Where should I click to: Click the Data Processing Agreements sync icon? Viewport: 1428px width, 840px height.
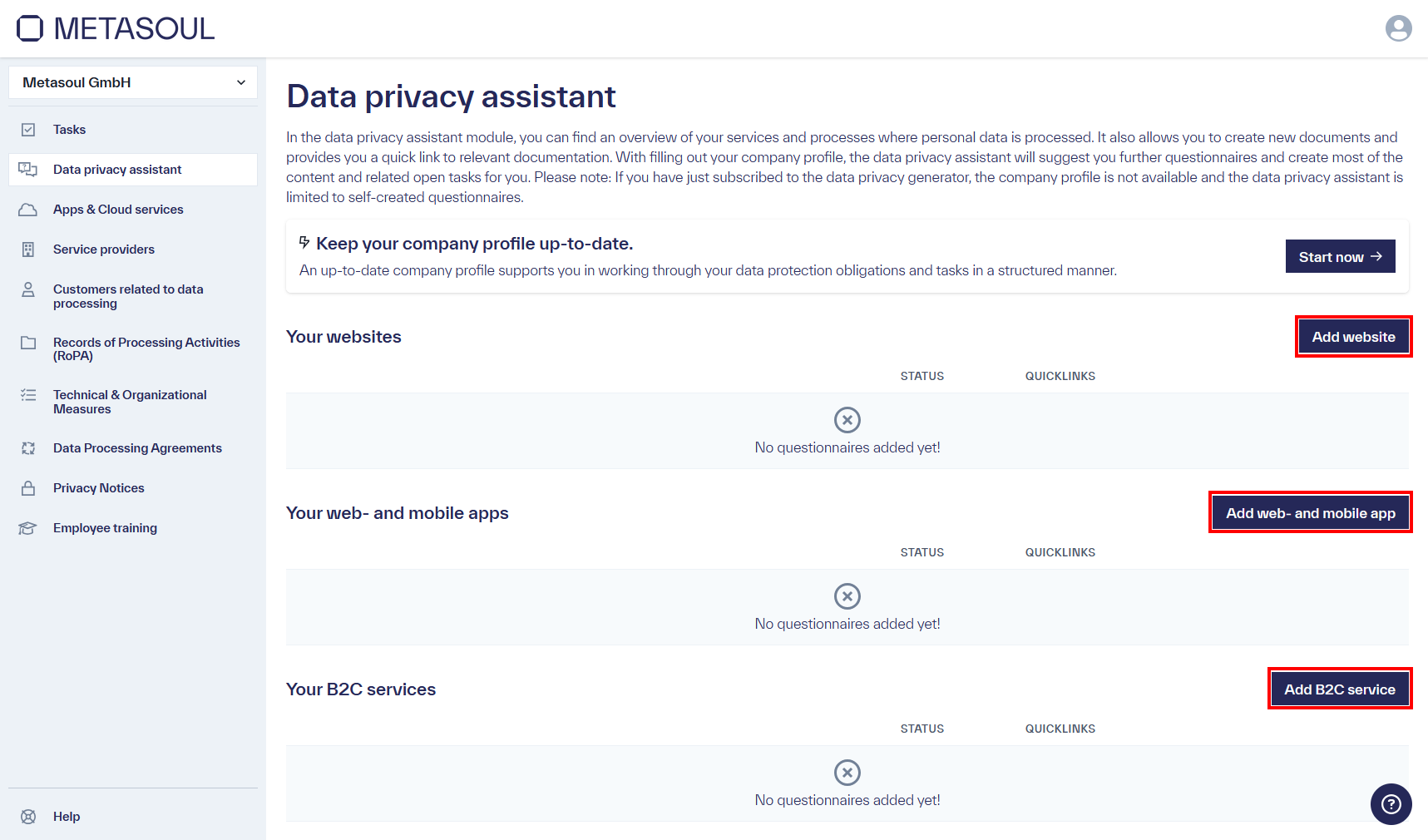(x=28, y=447)
